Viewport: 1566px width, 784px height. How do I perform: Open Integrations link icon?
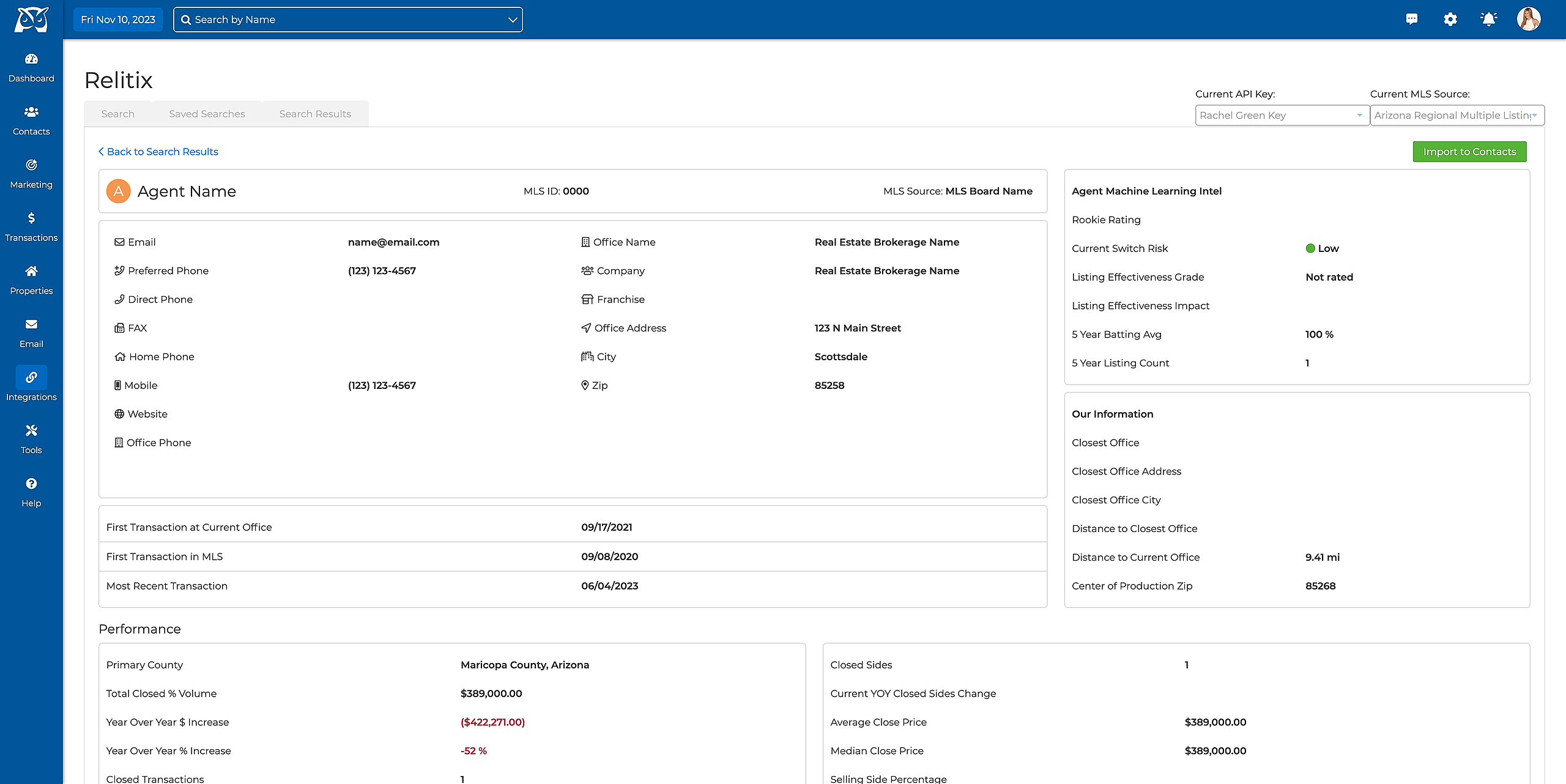point(31,377)
